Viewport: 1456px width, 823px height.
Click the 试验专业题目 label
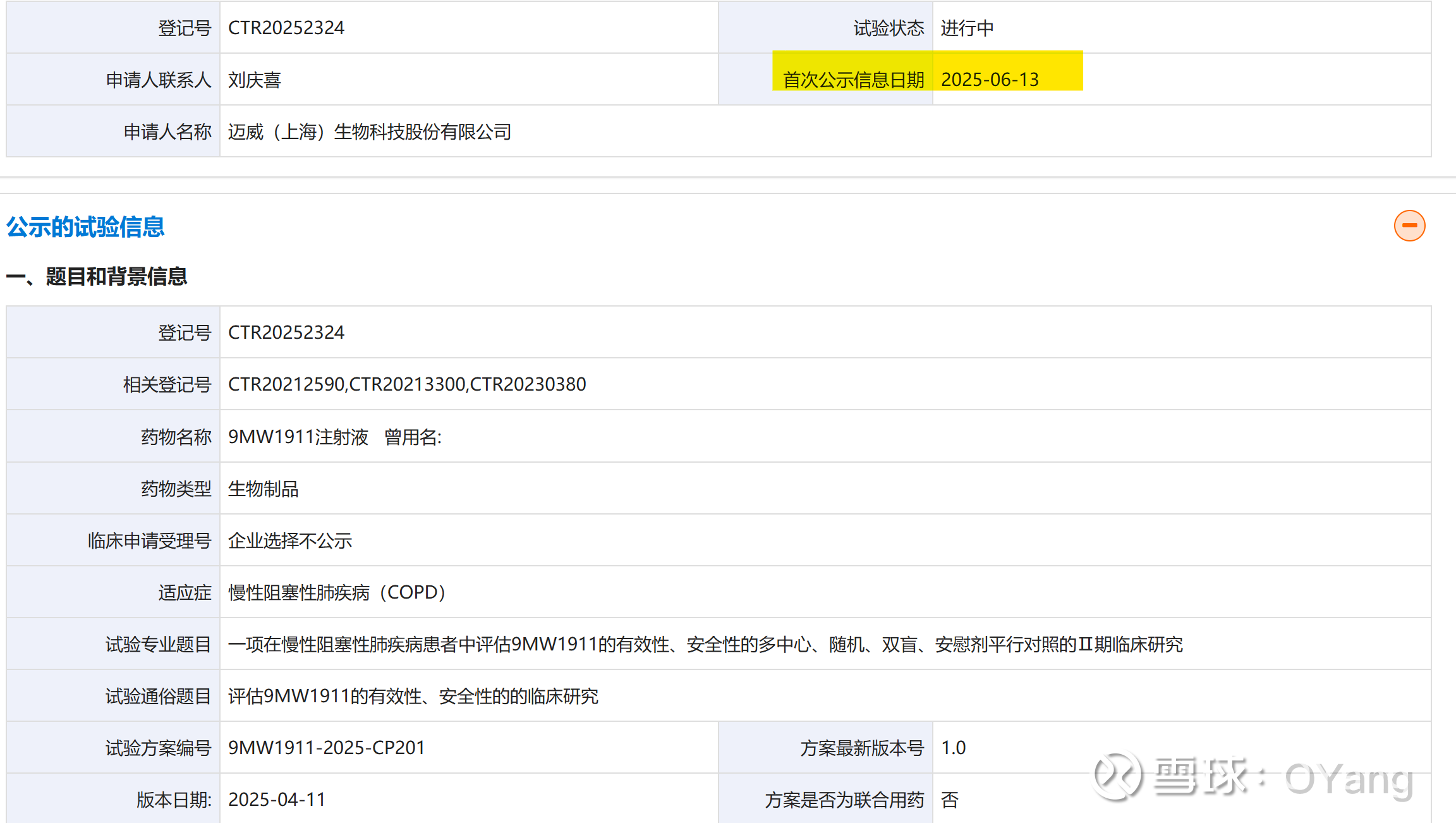coord(159,644)
